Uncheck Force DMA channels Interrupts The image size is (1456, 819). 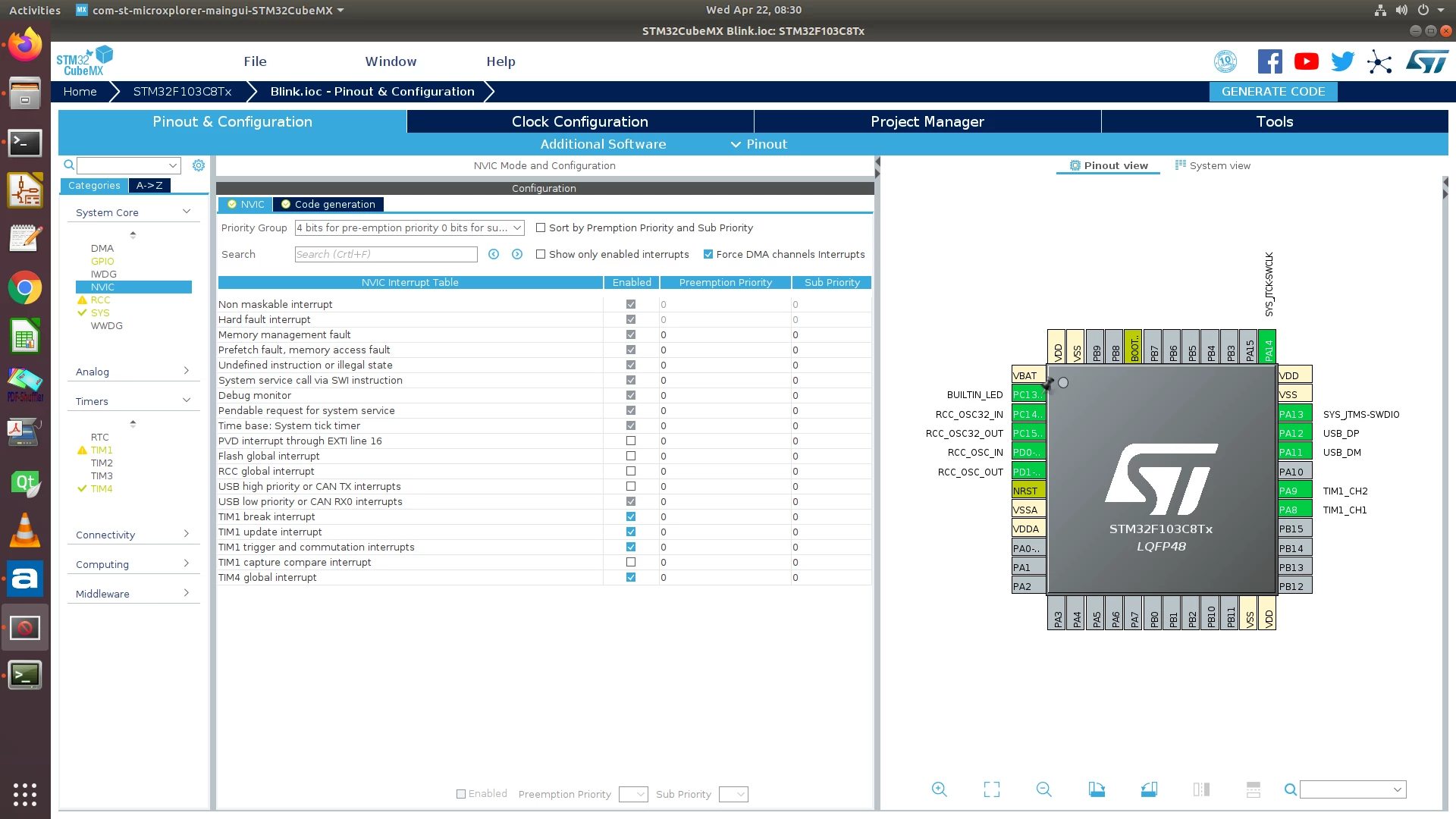[x=708, y=254]
